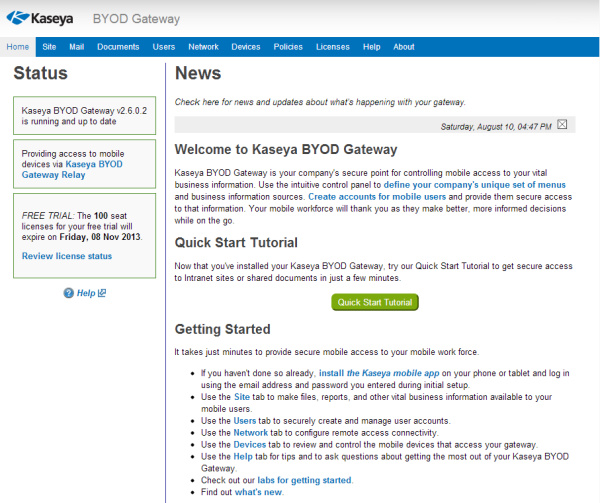600x503 pixels.
Task: Click the 'Quick Start Tutorial' section heading
Action: coord(236,243)
